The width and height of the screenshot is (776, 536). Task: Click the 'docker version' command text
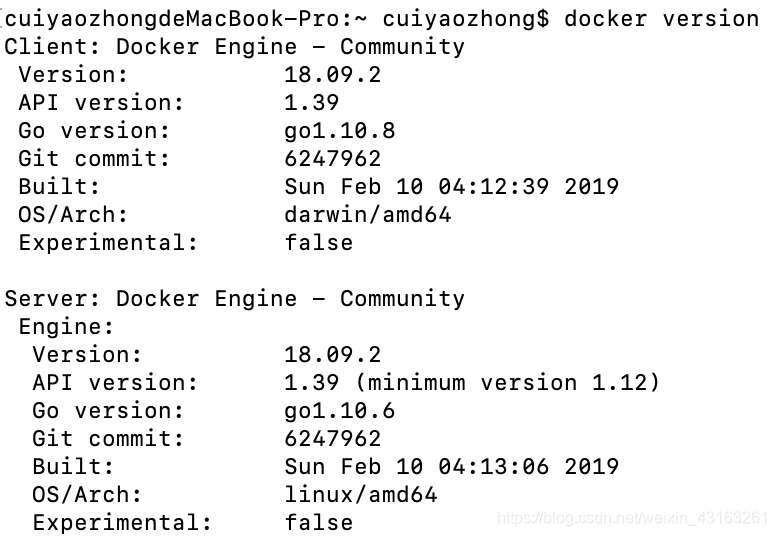coord(661,19)
